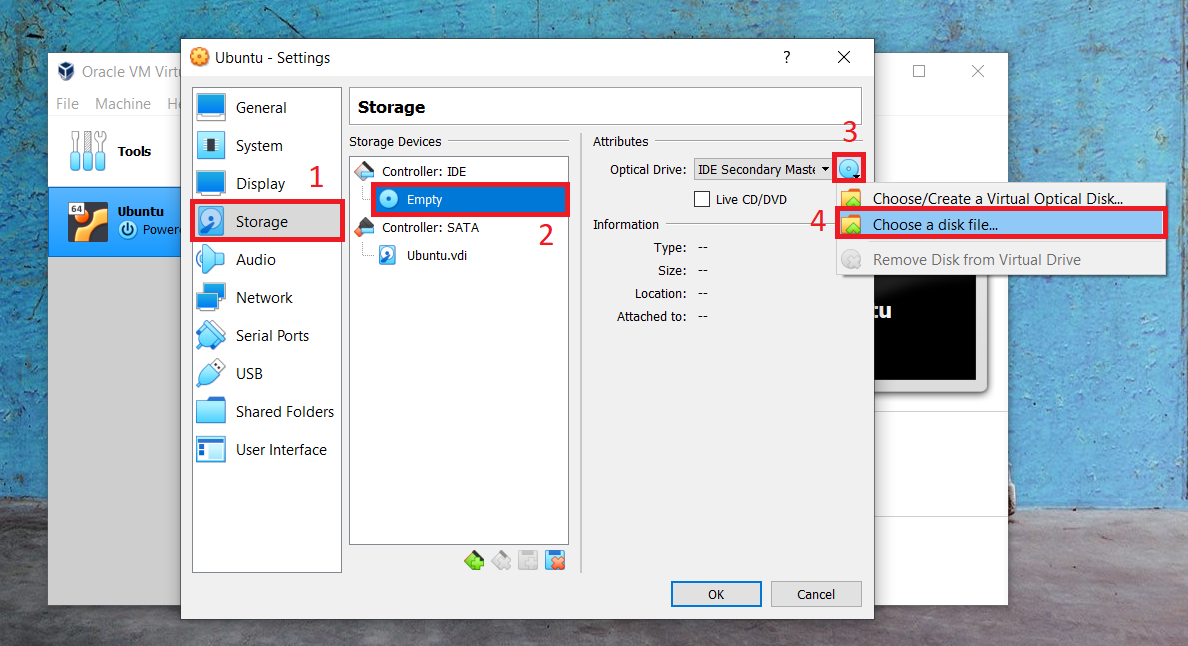Open the Display settings category
This screenshot has width=1188, height=646.
267,183
